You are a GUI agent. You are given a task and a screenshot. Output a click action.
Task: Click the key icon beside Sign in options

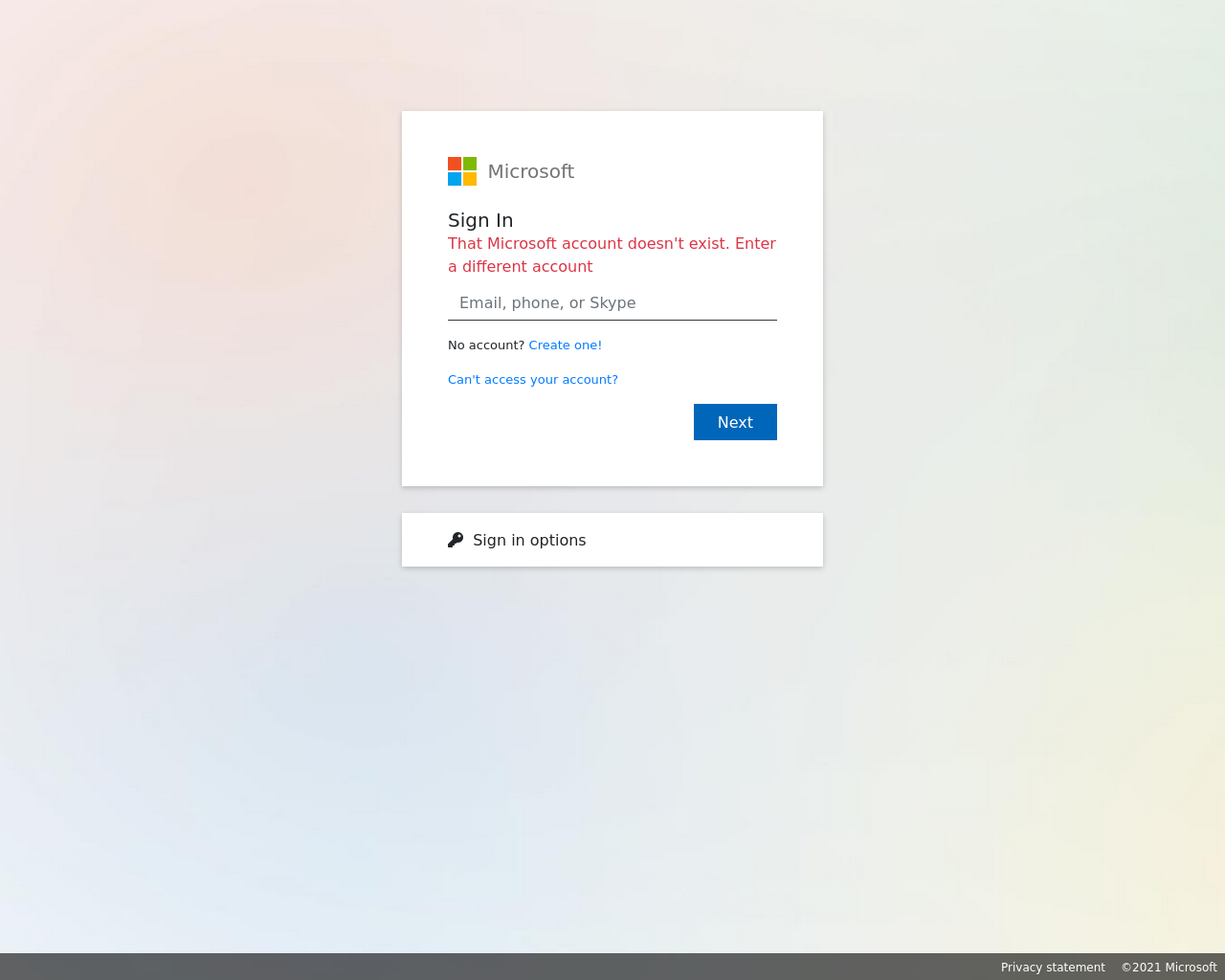tap(456, 540)
